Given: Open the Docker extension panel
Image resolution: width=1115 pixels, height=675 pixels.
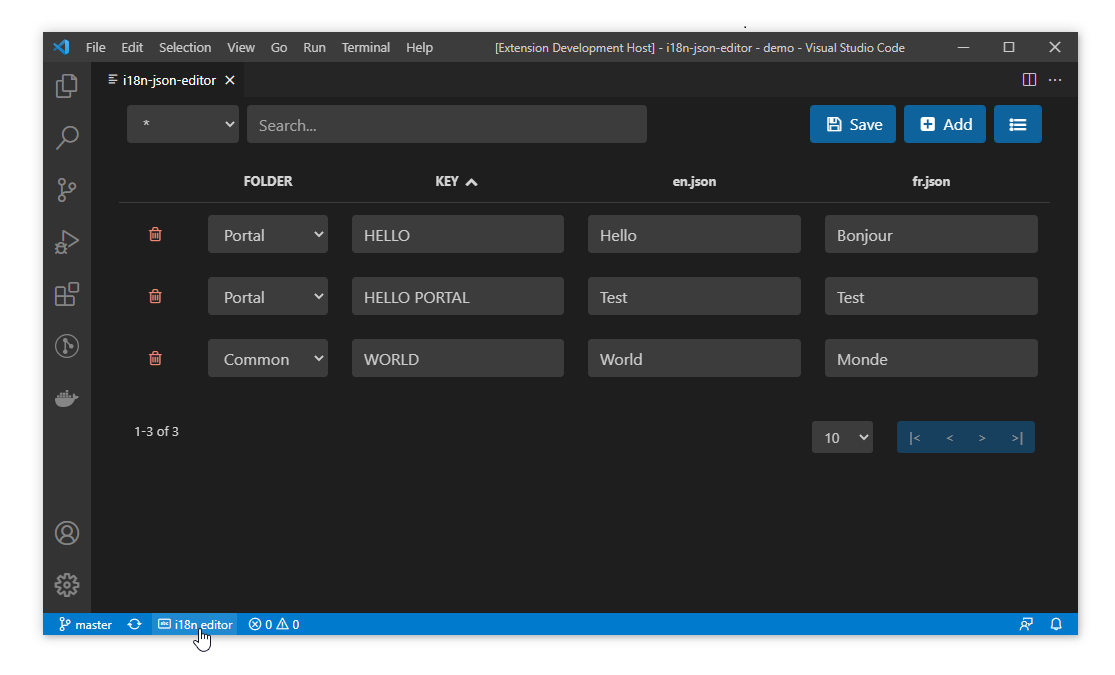Looking at the screenshot, I should point(66,398).
